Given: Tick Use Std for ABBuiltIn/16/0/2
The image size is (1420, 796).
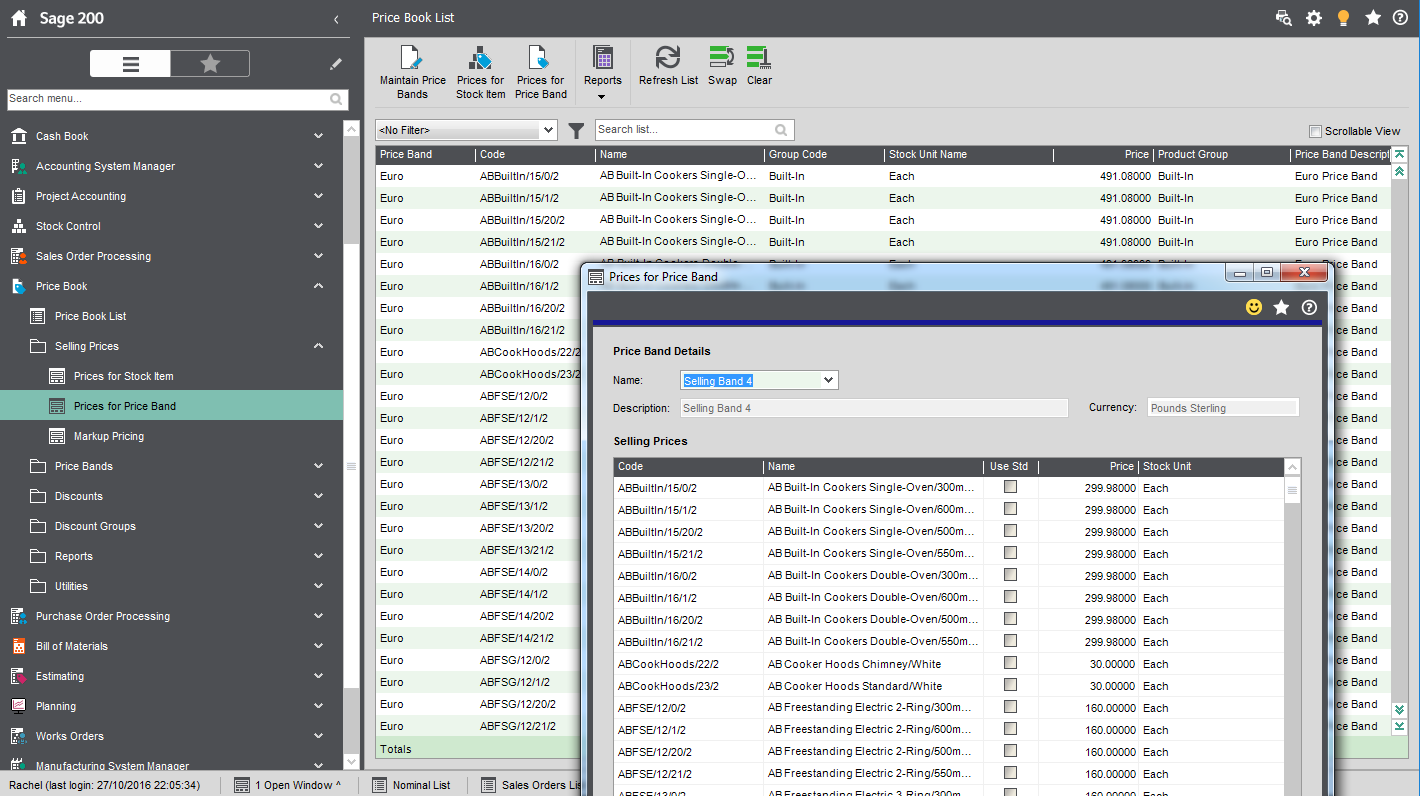Looking at the screenshot, I should pyautogui.click(x=1010, y=575).
